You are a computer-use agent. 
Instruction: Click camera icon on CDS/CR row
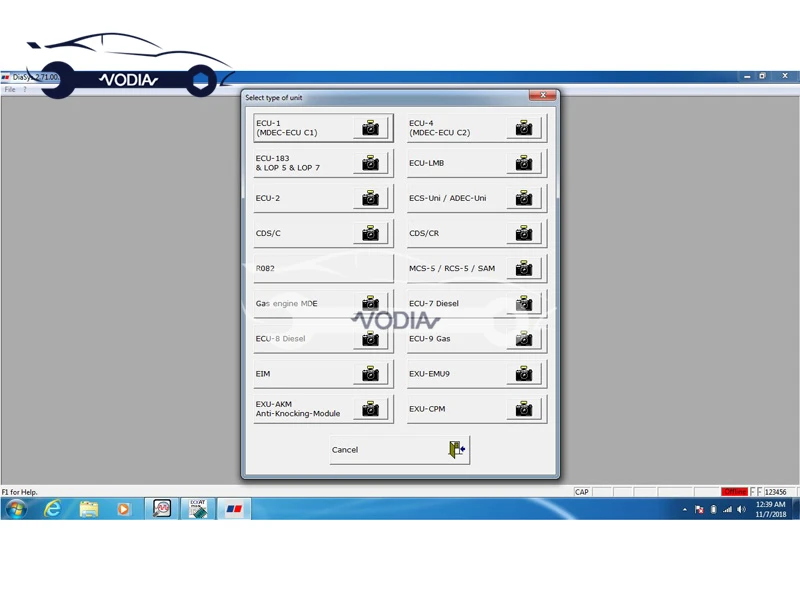[x=524, y=233]
